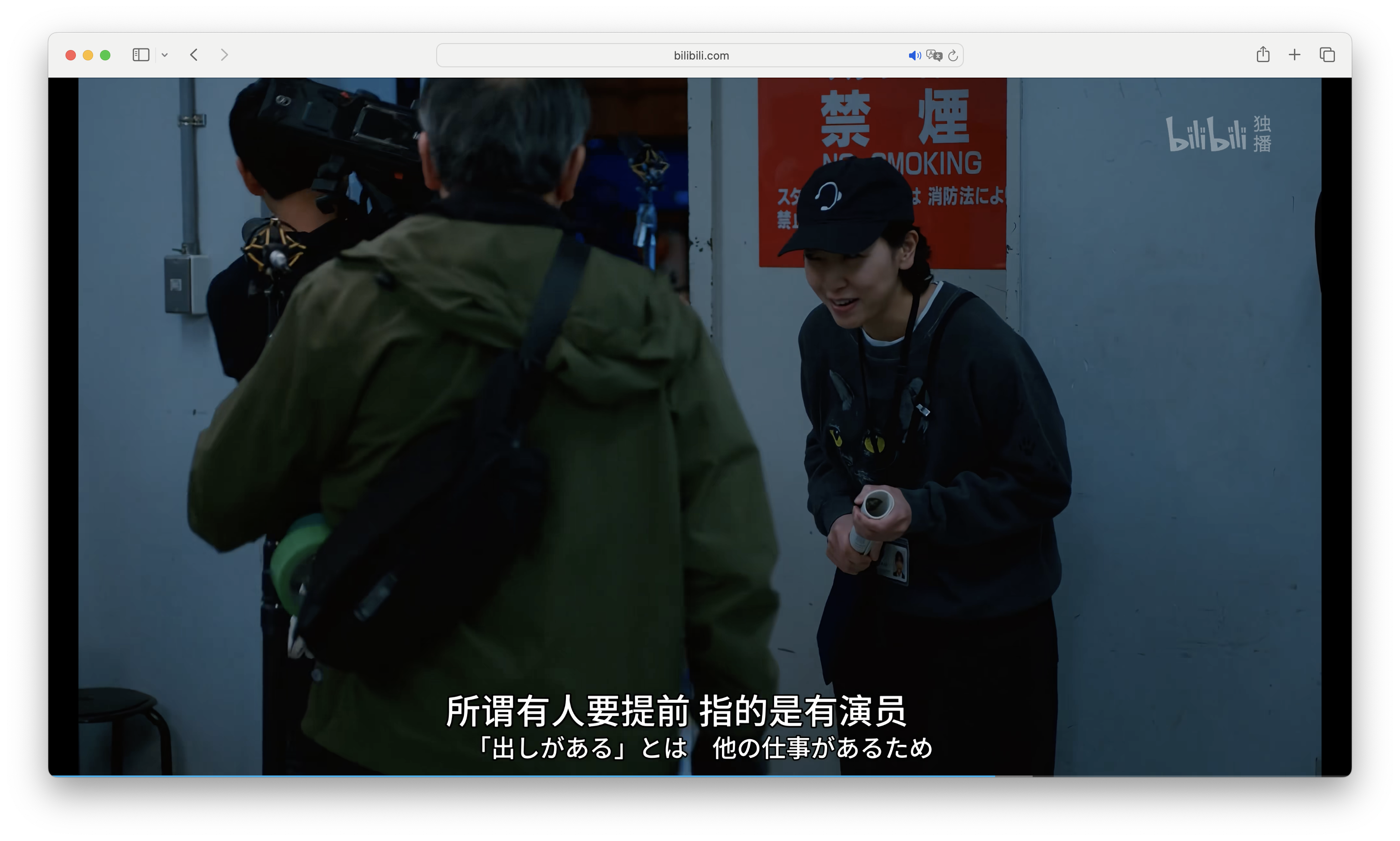Screen dimensions: 1400x841
Task: Show the tab overview
Action: coord(1327,55)
